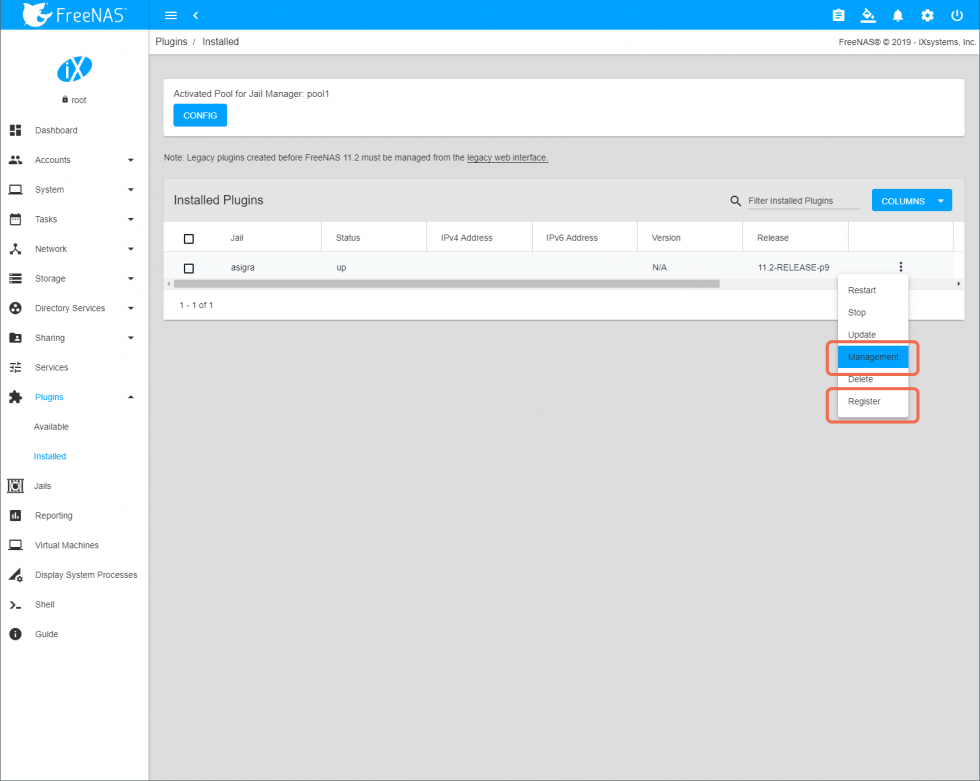Viewport: 980px width, 781px height.
Task: Open the settings gear icon
Action: pos(927,15)
